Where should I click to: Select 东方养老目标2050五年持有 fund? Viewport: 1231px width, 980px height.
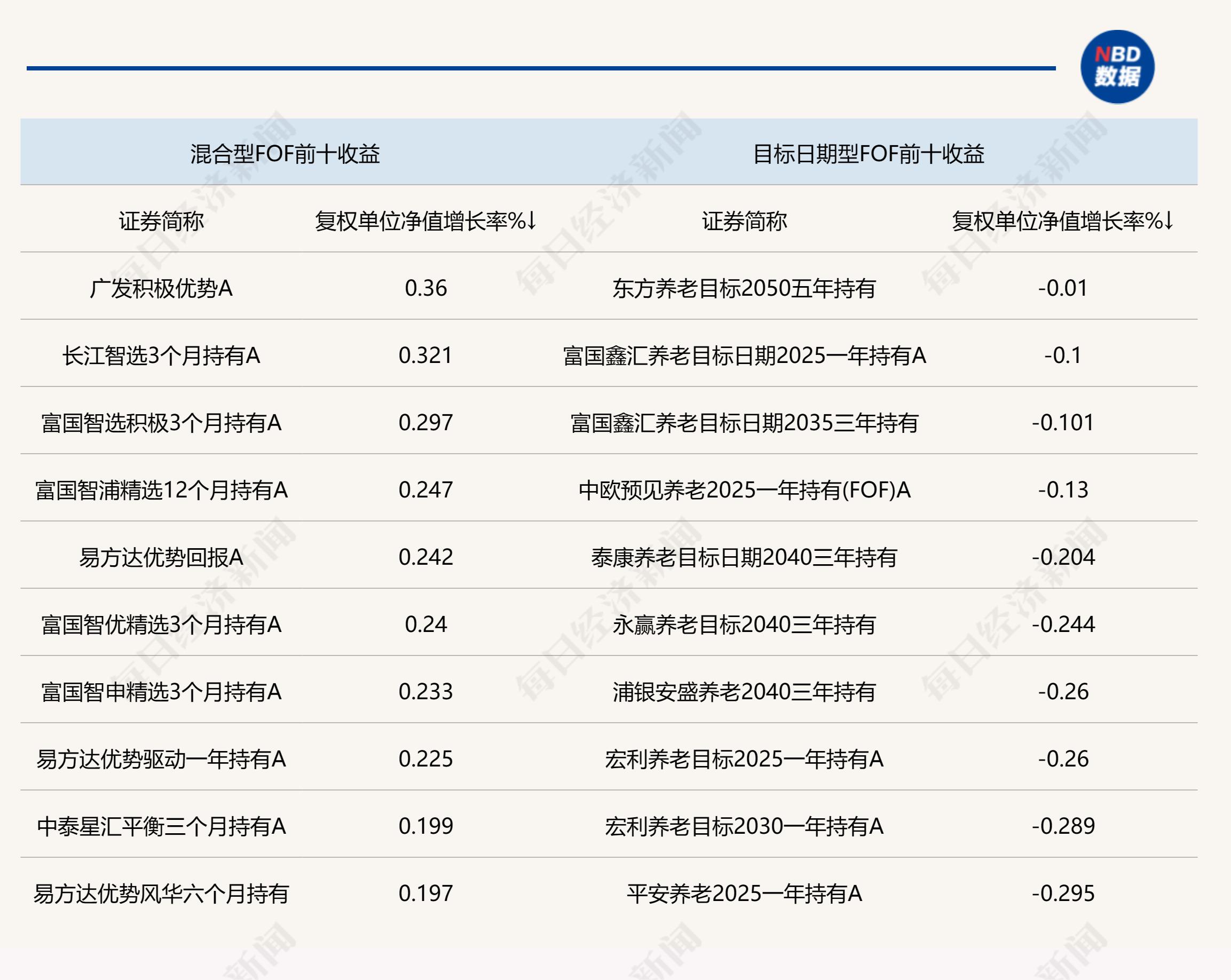pyautogui.click(x=744, y=288)
